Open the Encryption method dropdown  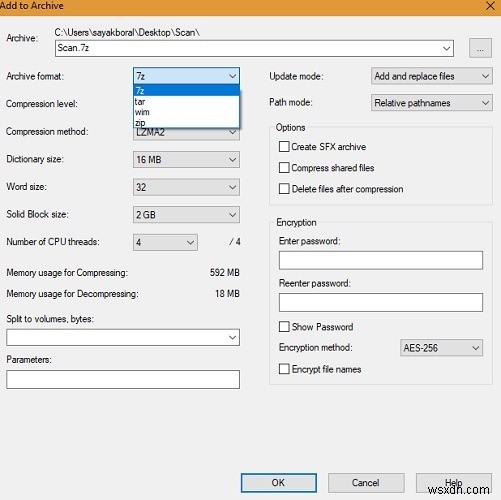tap(441, 348)
